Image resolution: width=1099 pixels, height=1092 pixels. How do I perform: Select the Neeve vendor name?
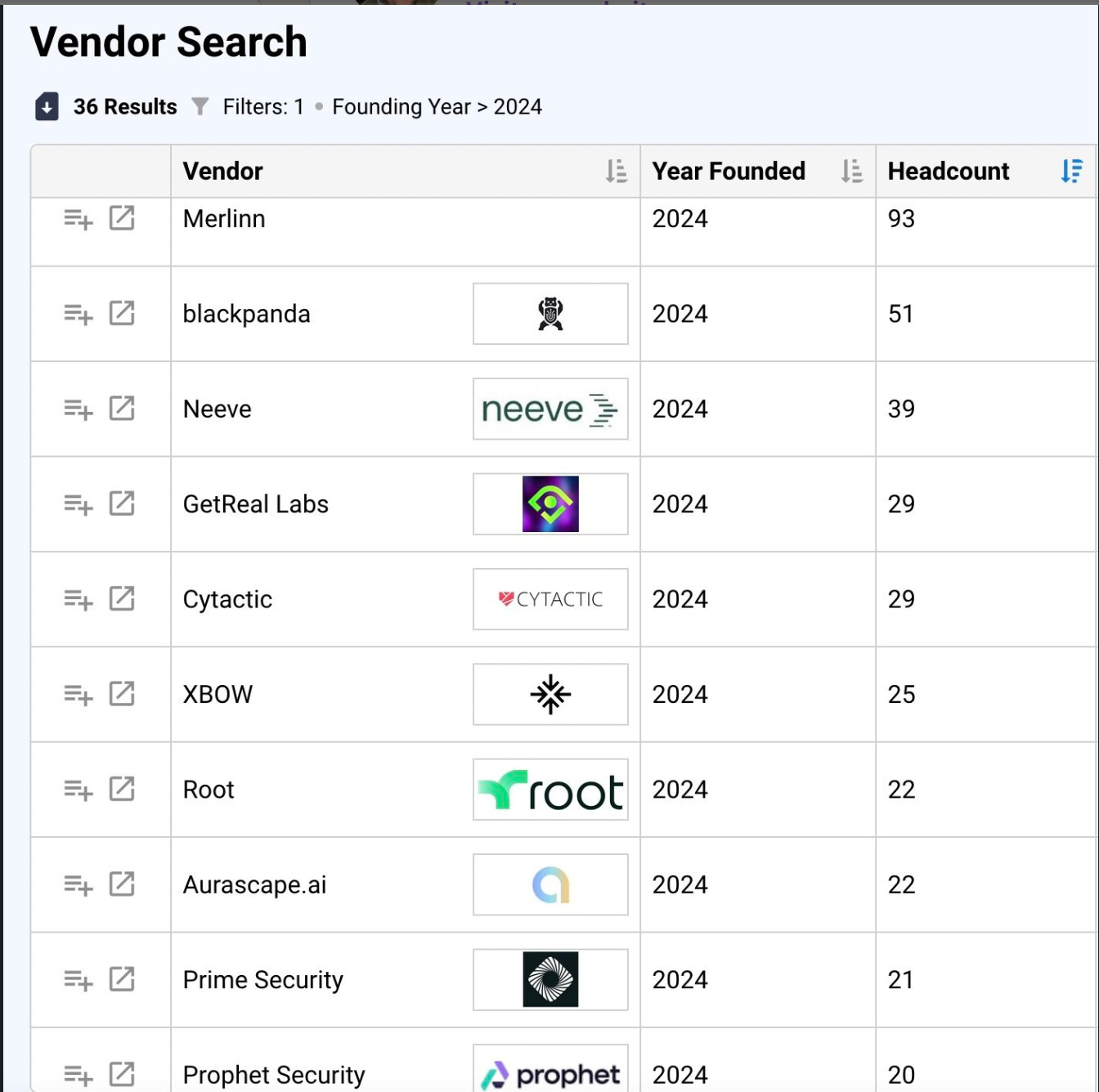(217, 409)
